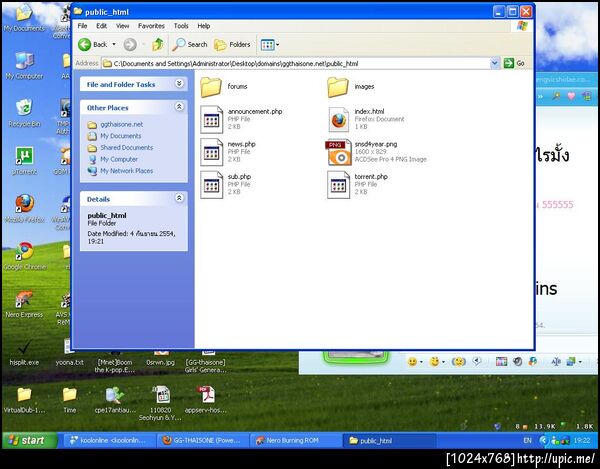
Task: Select snsd4year.png image icon
Action: (338, 152)
